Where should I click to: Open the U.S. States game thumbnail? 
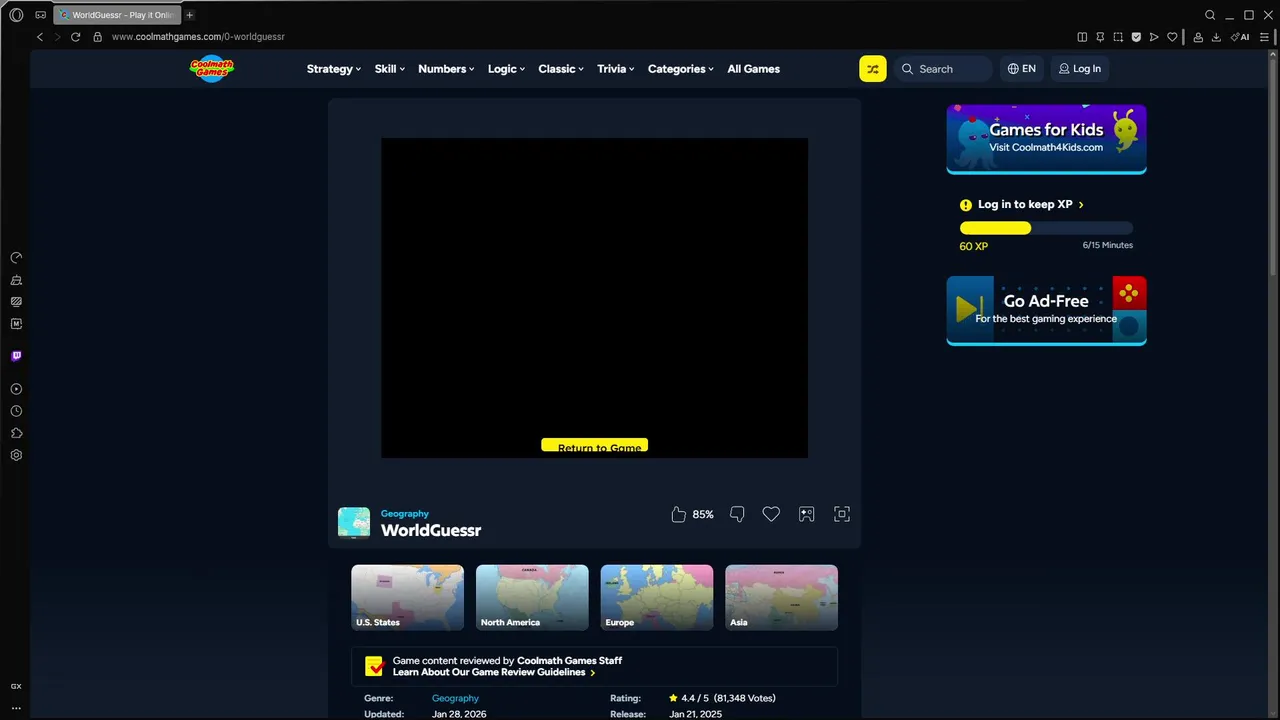407,597
